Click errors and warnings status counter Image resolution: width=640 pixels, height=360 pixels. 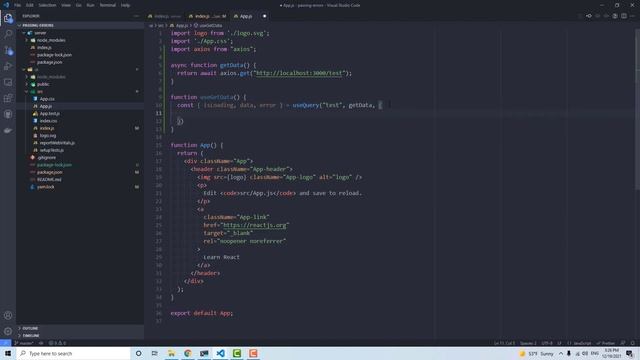point(57,343)
